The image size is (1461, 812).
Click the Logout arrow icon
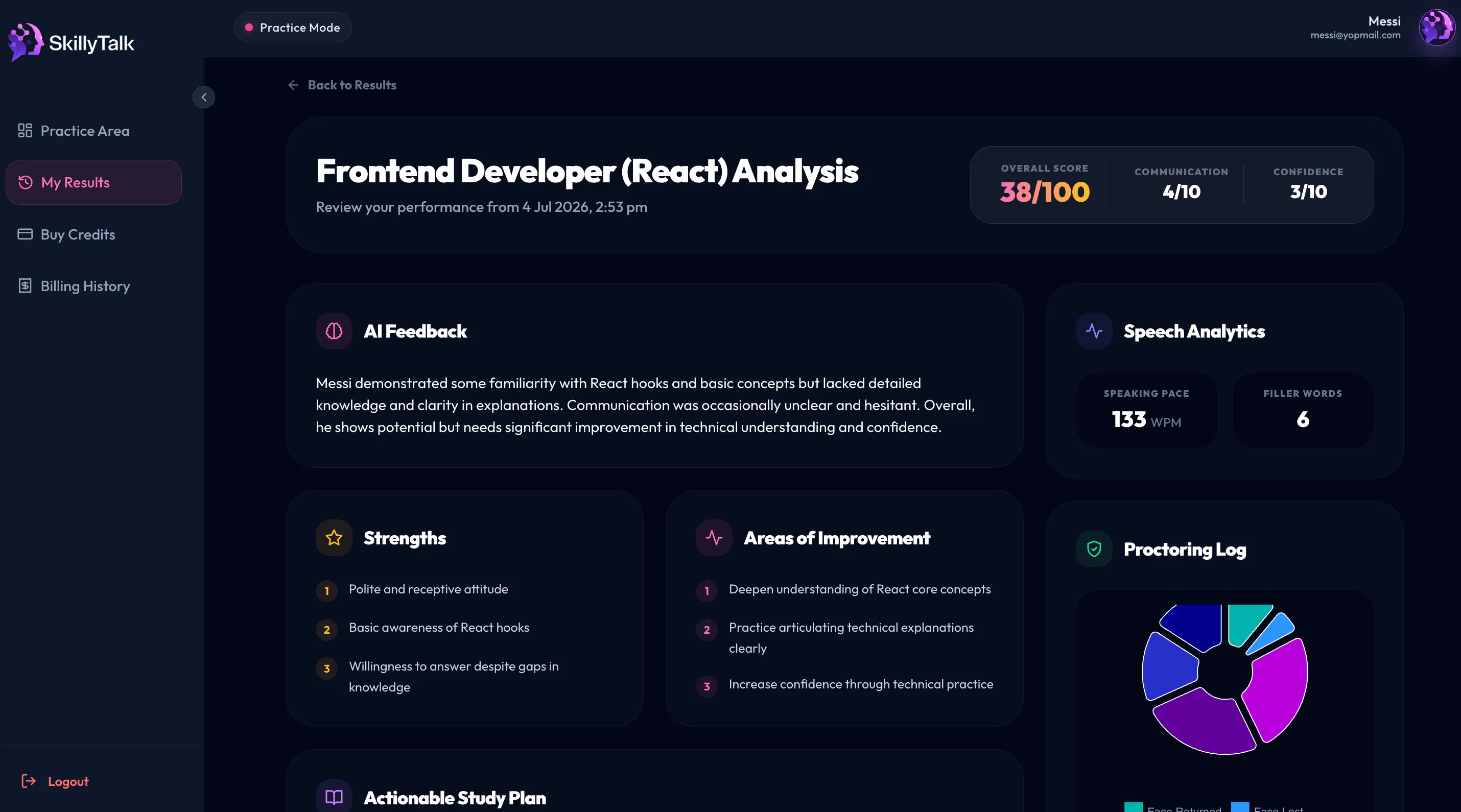tap(29, 781)
